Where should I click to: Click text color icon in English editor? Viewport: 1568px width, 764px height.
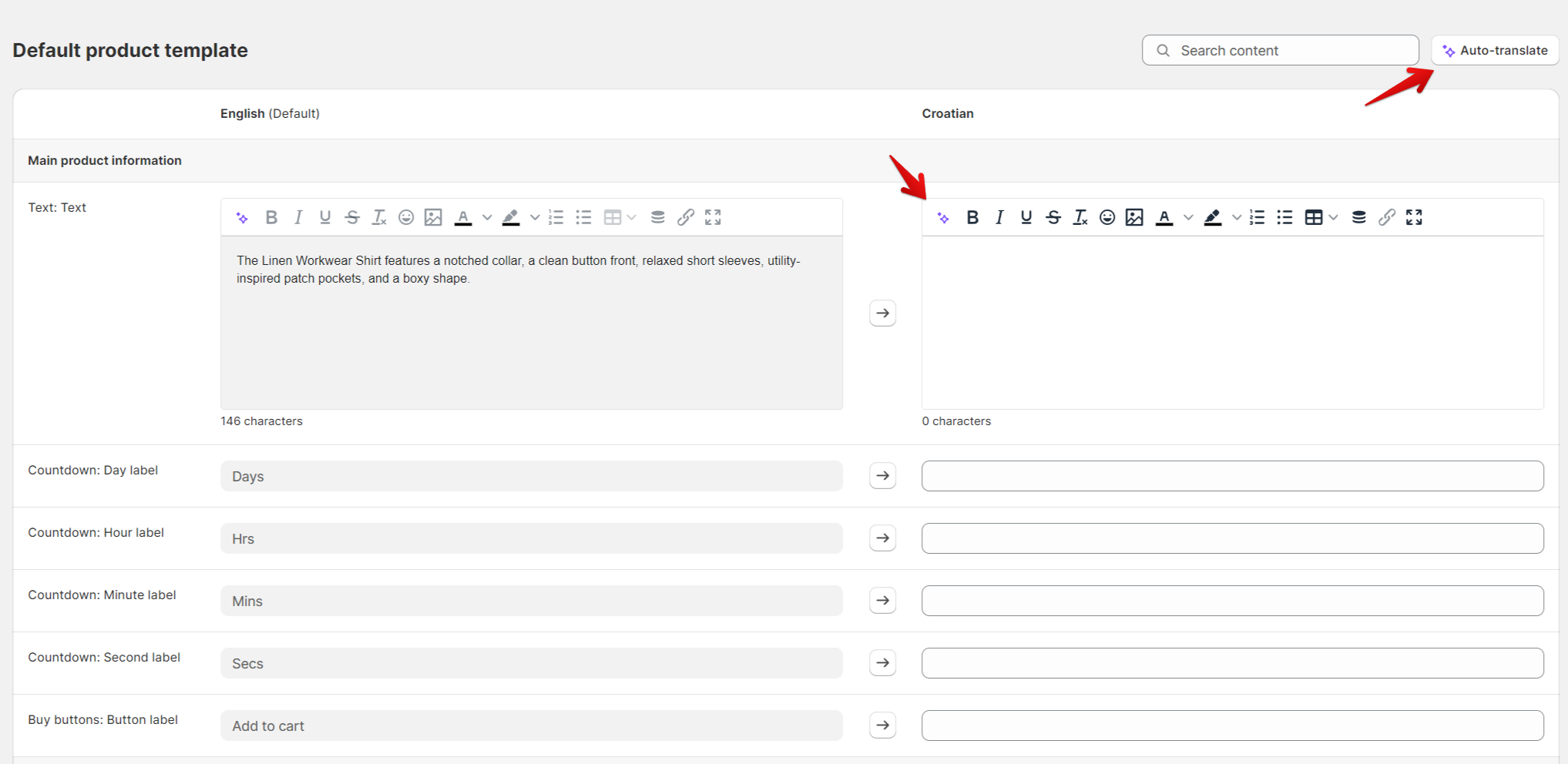pos(463,218)
